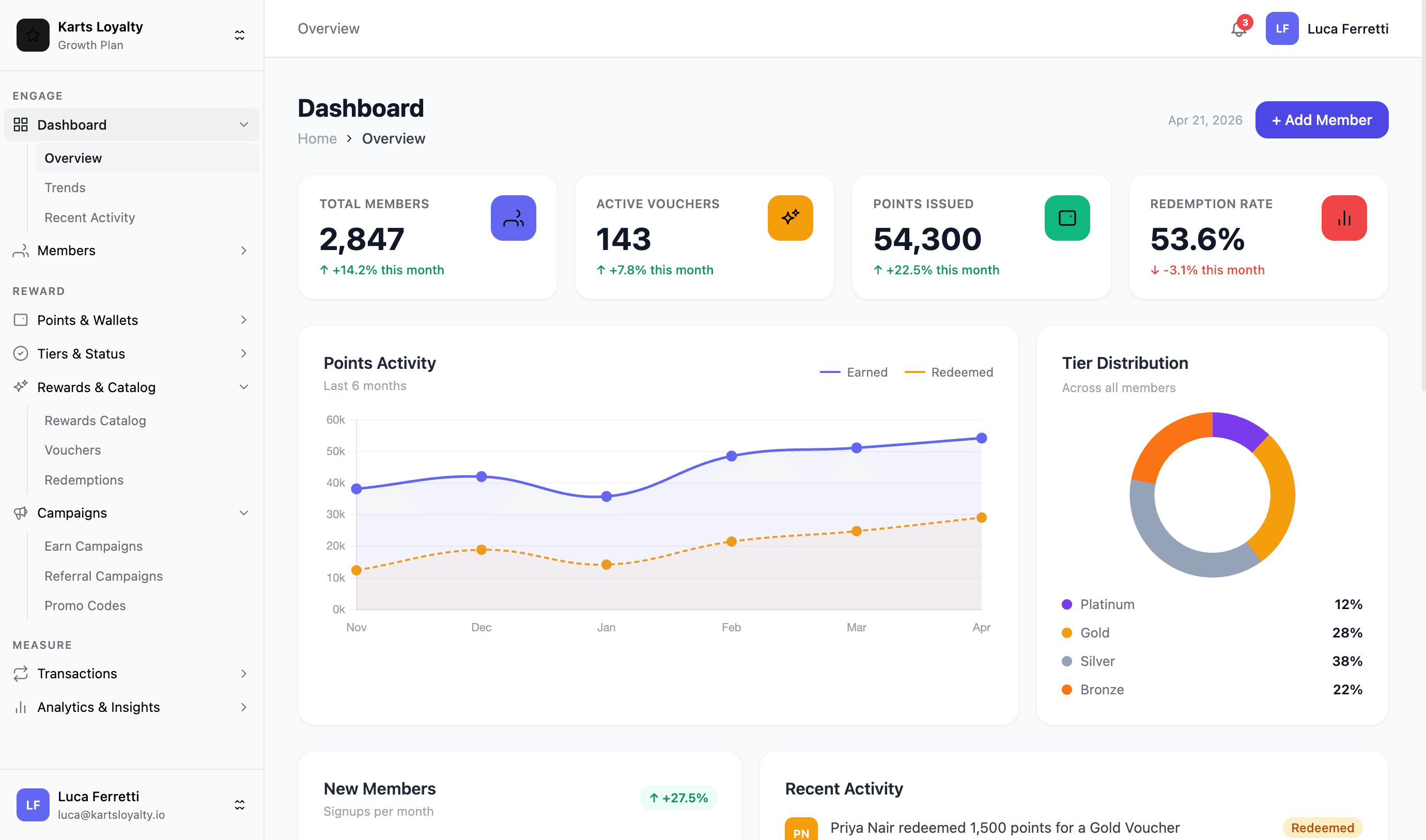Click the Add Member button

1321,120
